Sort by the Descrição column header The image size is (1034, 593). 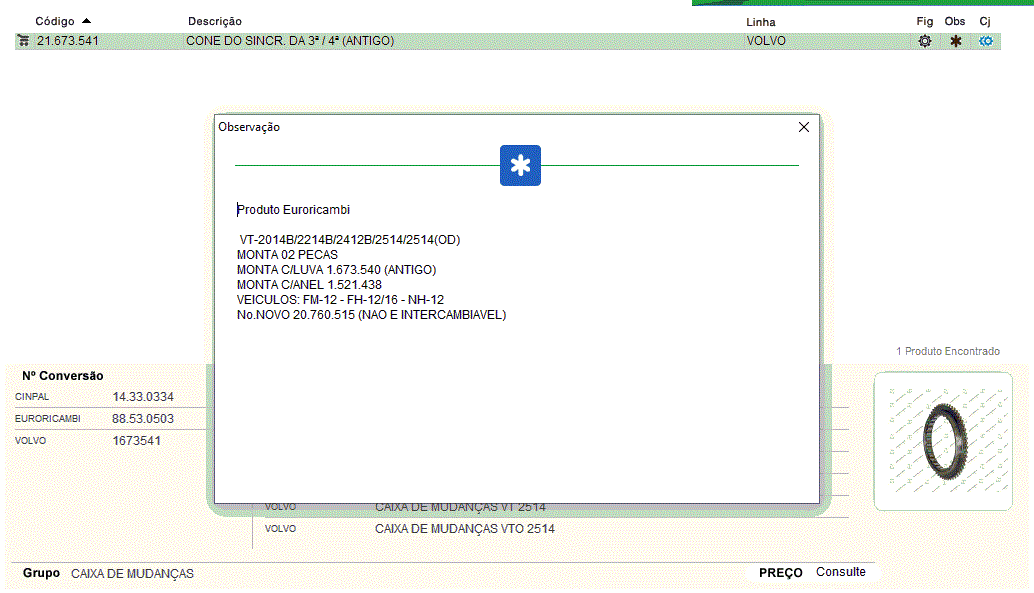(214, 21)
